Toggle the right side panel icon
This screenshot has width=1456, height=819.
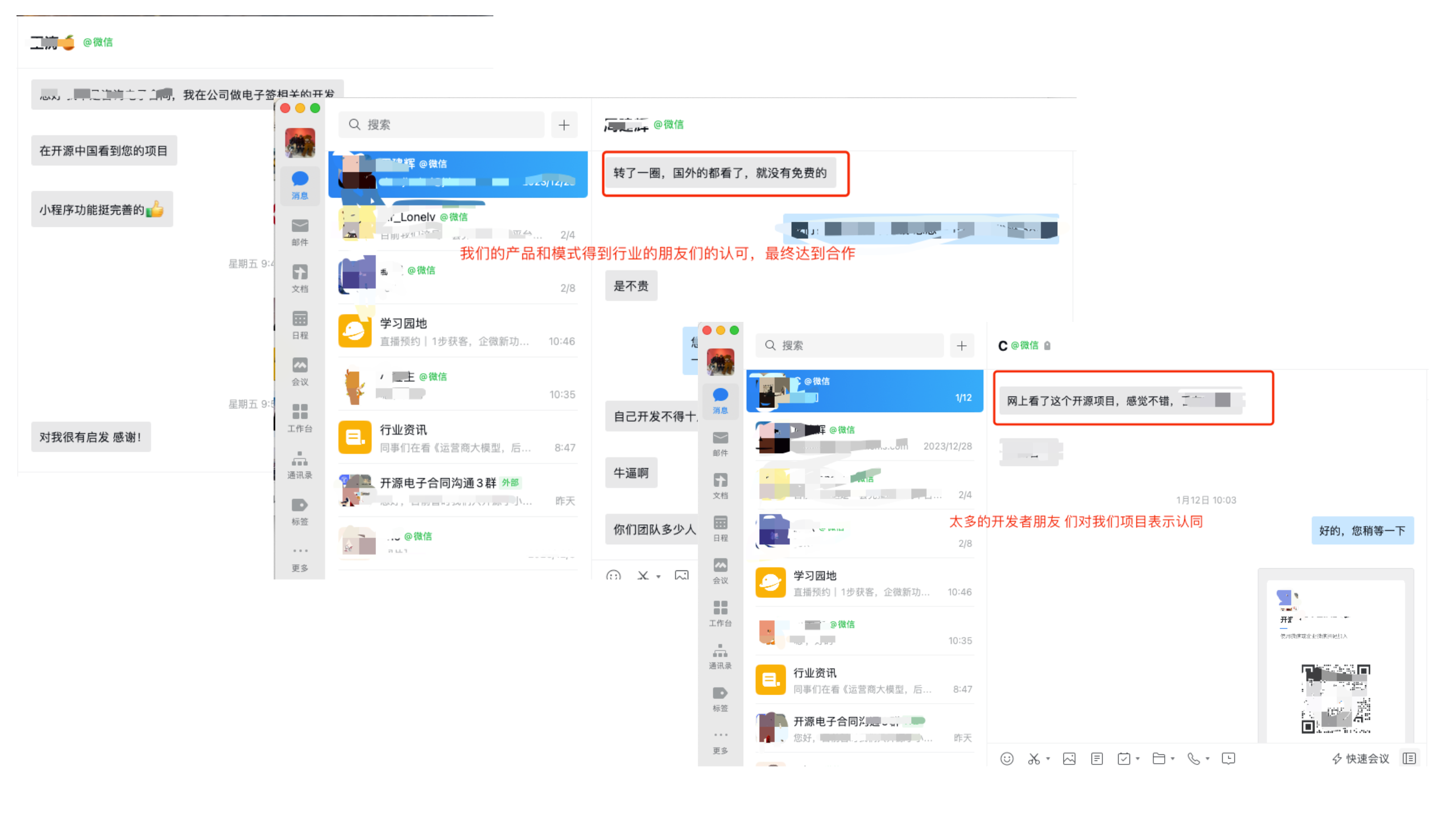pyautogui.click(x=1409, y=758)
